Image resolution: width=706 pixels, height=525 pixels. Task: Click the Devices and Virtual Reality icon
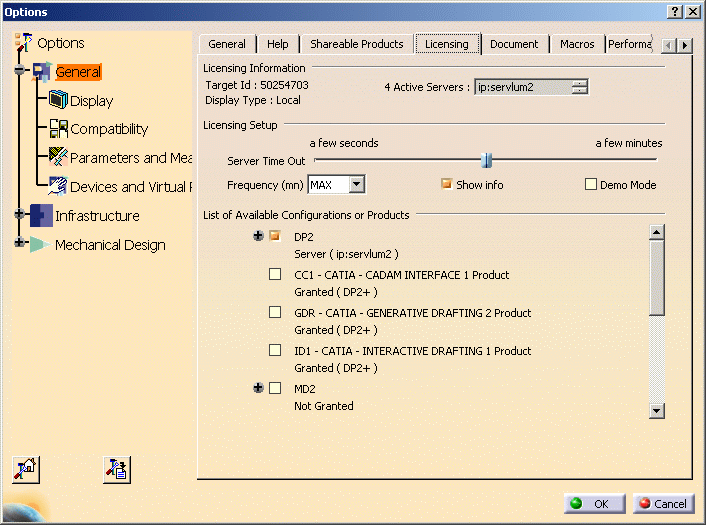click(x=58, y=186)
